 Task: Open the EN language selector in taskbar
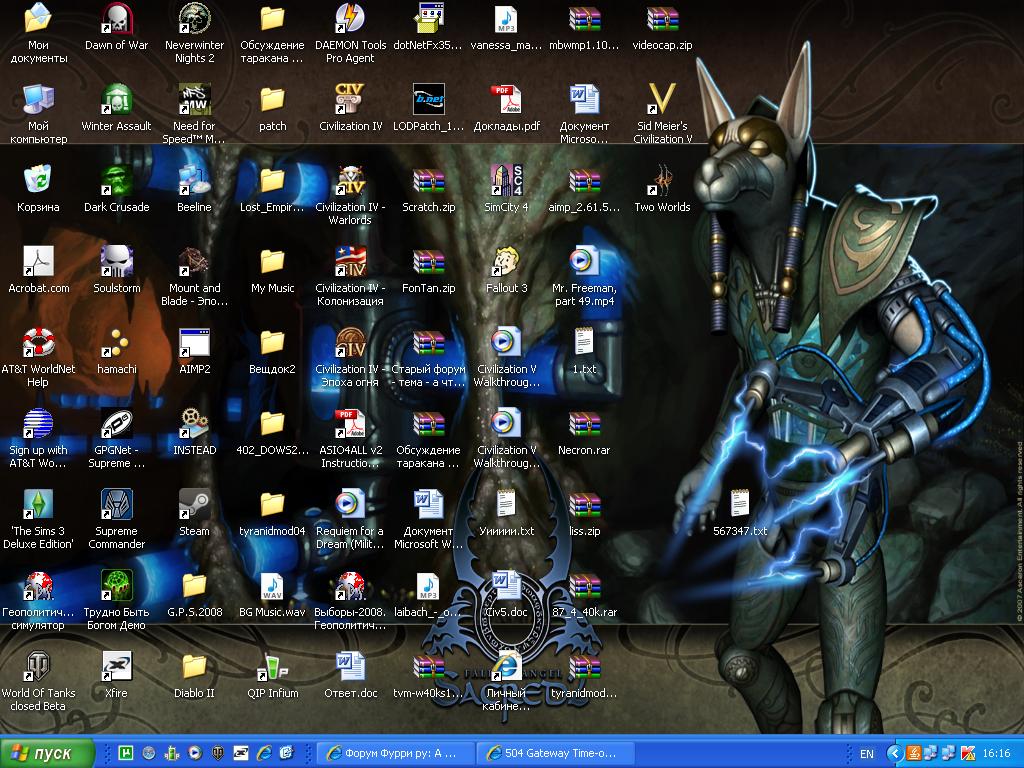click(866, 753)
